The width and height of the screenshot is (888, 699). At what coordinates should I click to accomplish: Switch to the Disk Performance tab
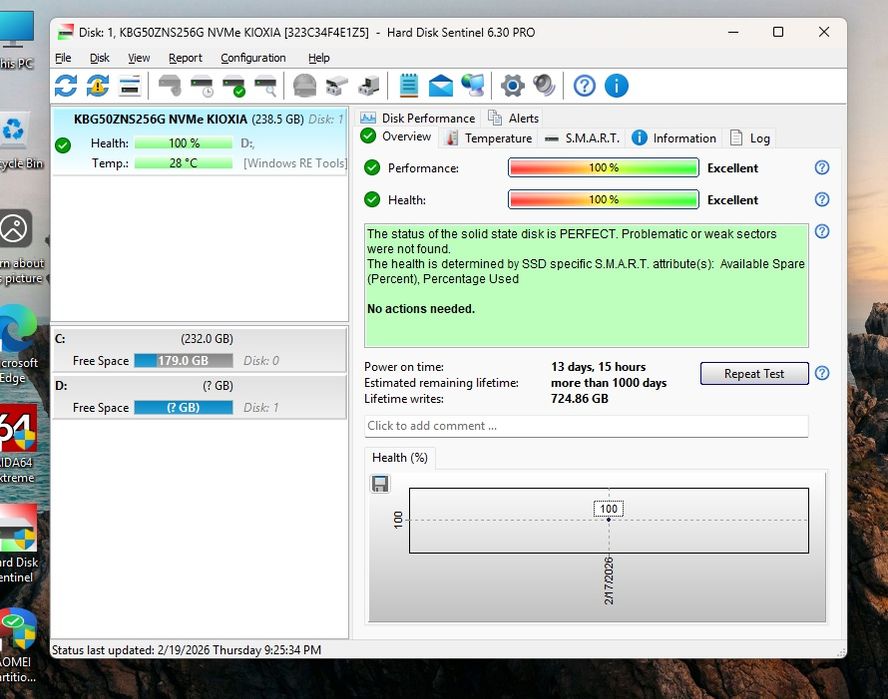[418, 118]
